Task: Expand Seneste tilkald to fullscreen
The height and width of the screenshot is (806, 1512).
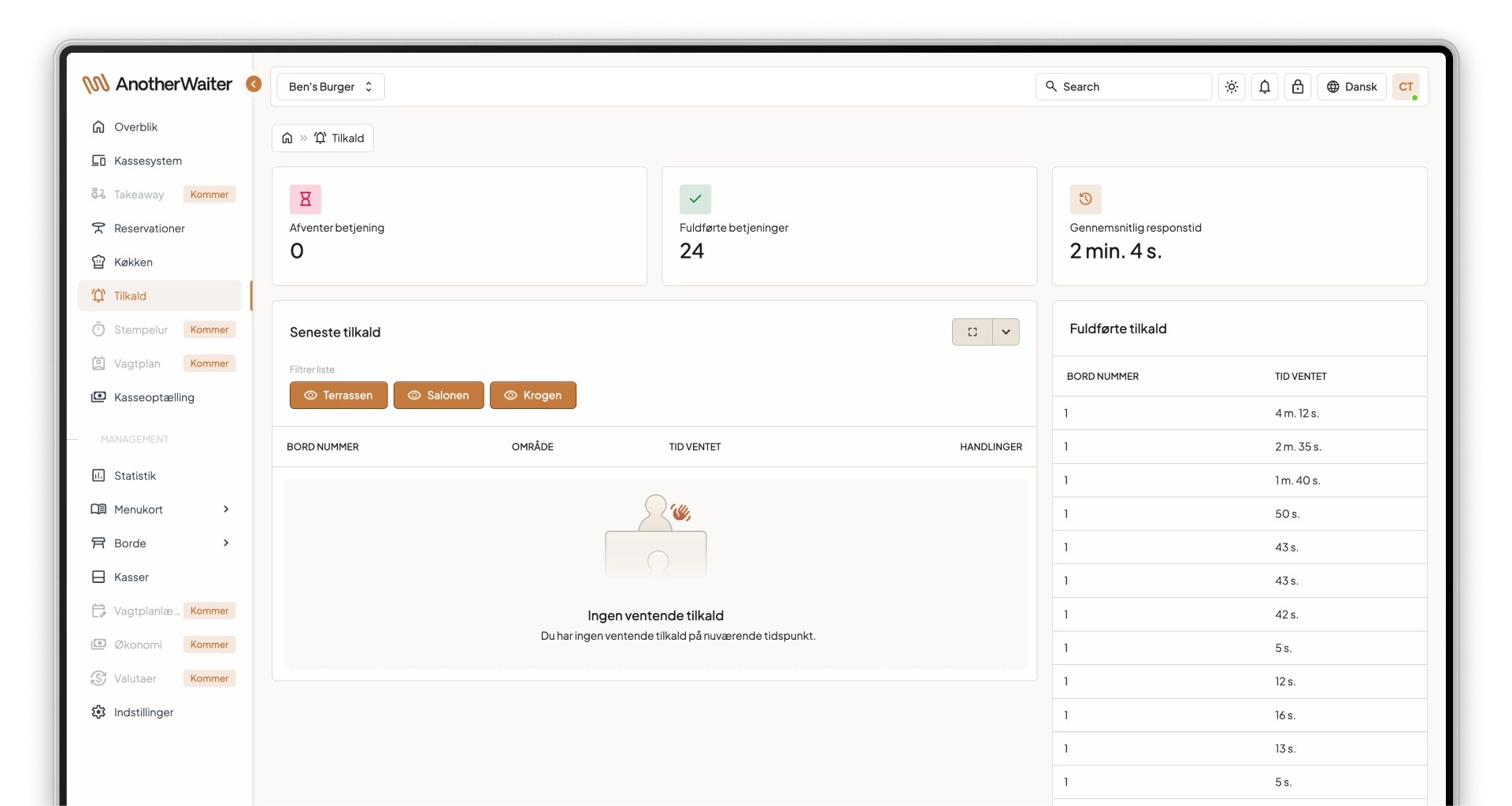Action: (973, 332)
